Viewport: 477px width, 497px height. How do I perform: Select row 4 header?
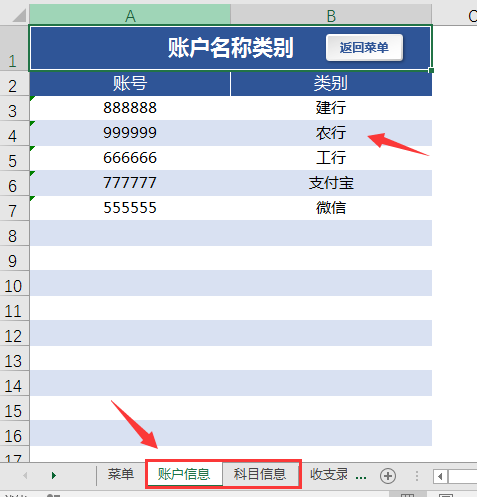tap(14, 134)
